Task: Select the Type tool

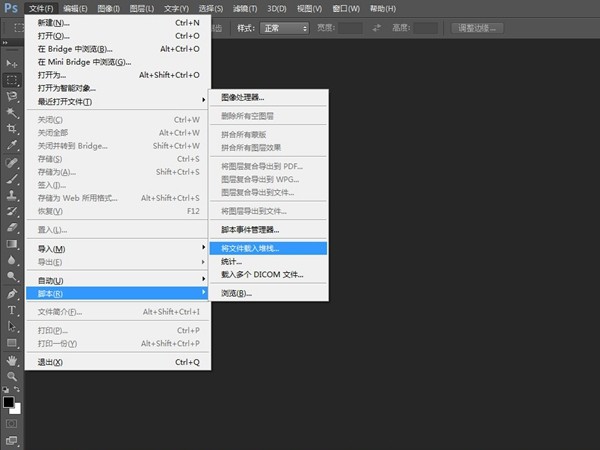Action: click(11, 310)
